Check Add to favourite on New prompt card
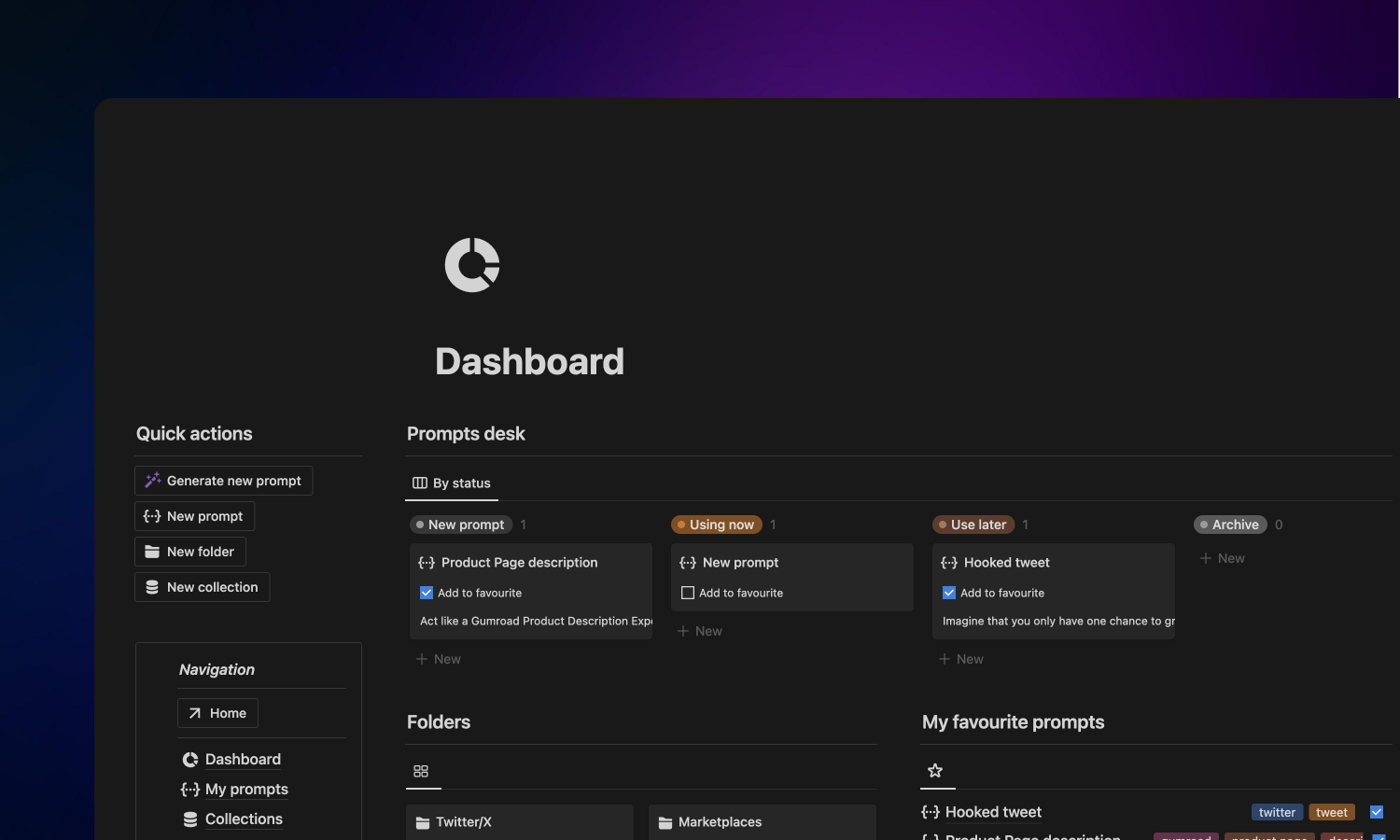Image resolution: width=1400 pixels, height=840 pixels. point(688,593)
